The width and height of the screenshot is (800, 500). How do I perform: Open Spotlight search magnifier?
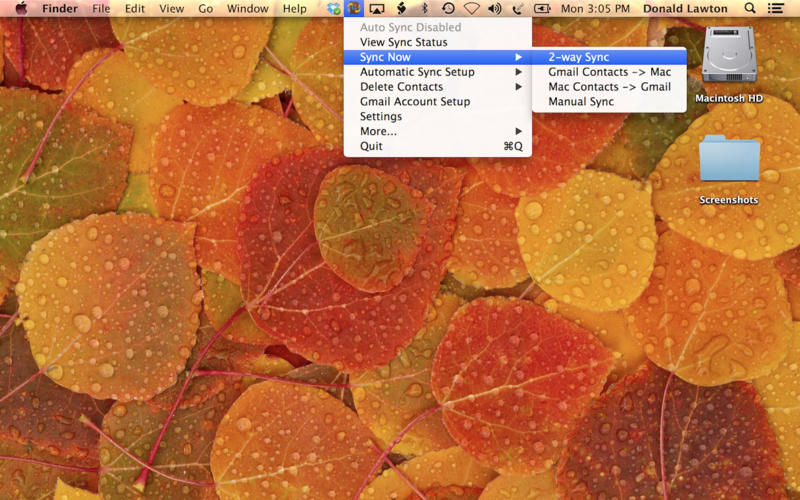pyautogui.click(x=749, y=8)
